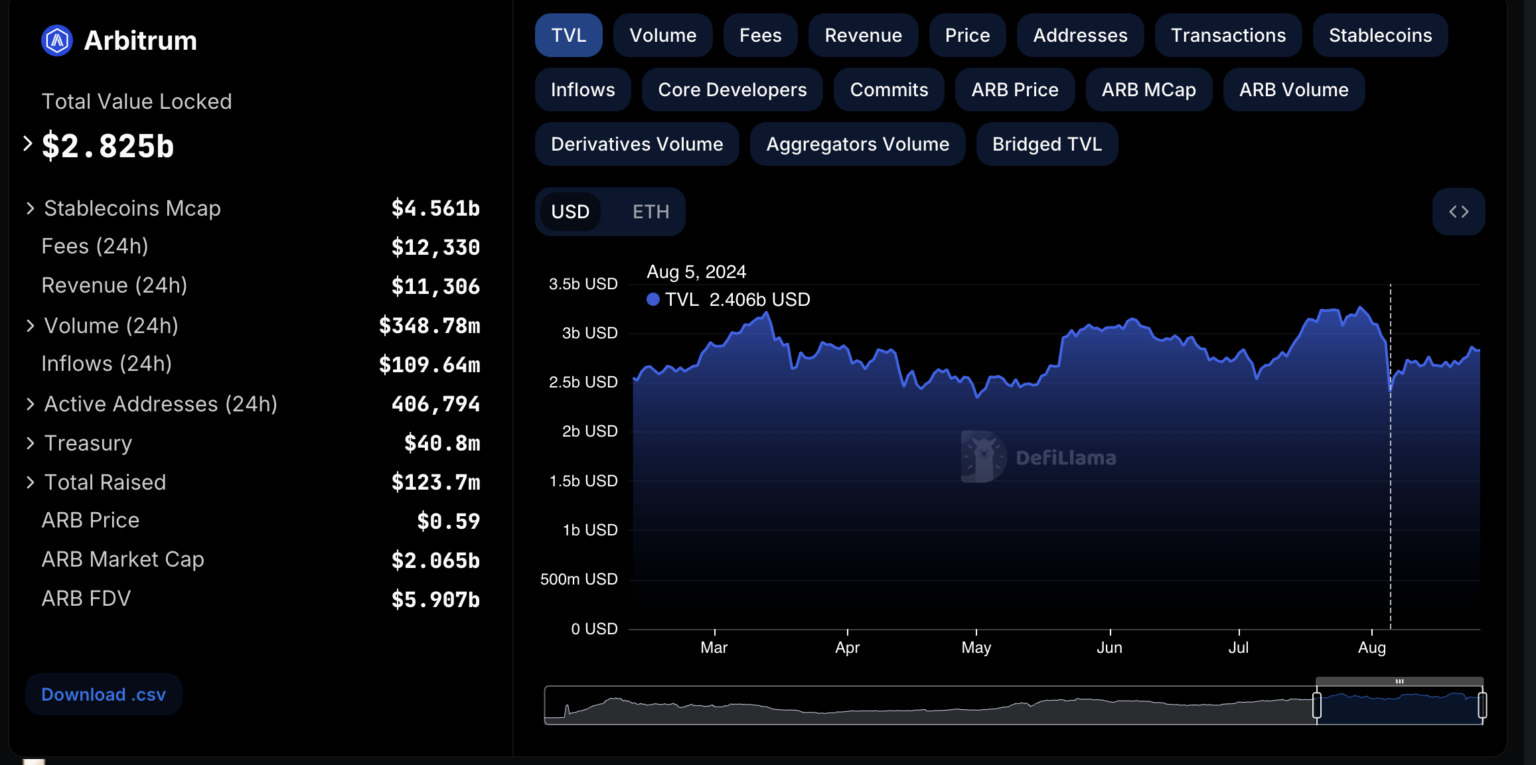This screenshot has height=765, width=1536.
Task: Enable the Volume chart toggle
Action: point(663,35)
